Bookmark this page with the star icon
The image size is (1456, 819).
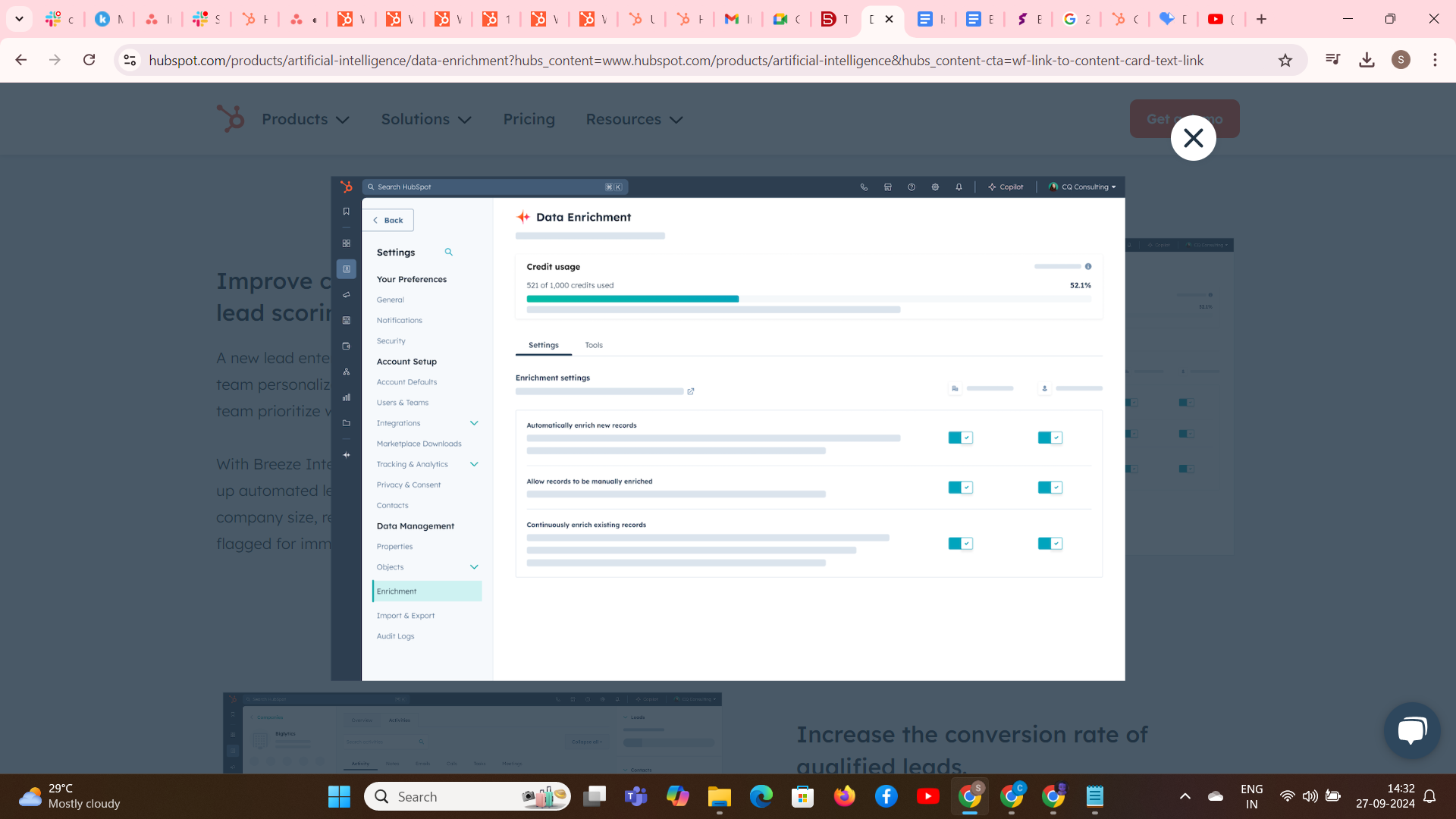pos(1285,60)
